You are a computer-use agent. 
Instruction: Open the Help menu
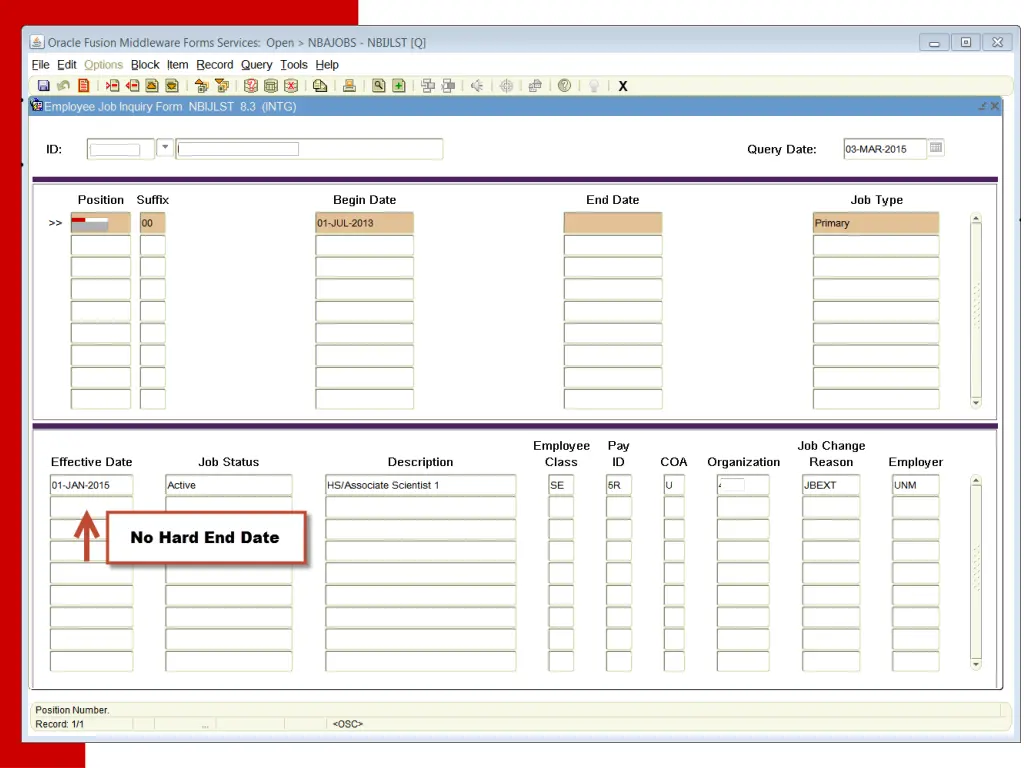pyautogui.click(x=327, y=65)
